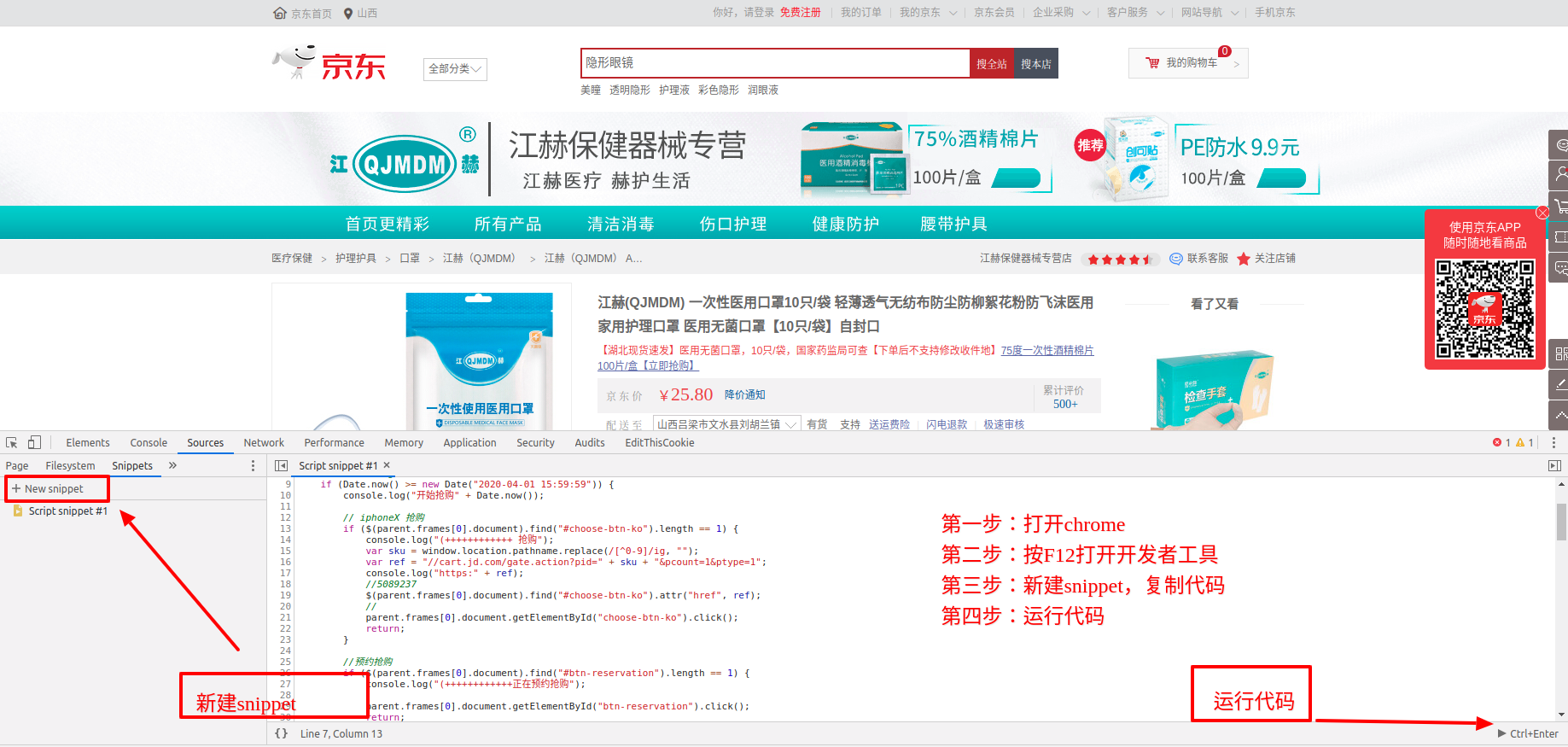Click the 降价通知 link

(x=745, y=394)
